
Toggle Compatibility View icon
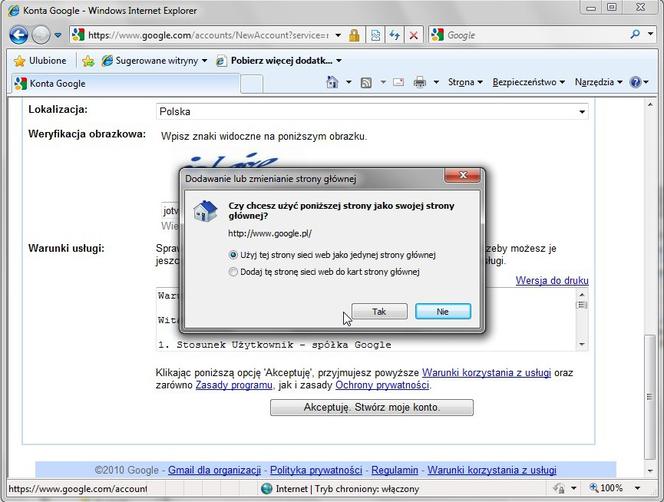click(375, 35)
